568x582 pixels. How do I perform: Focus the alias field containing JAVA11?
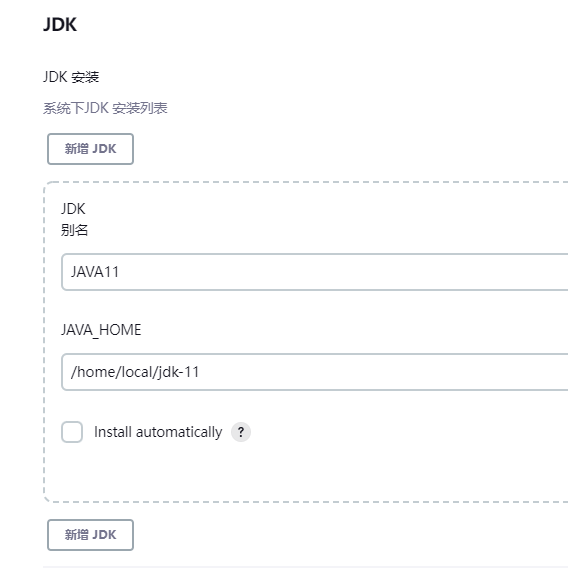315,272
